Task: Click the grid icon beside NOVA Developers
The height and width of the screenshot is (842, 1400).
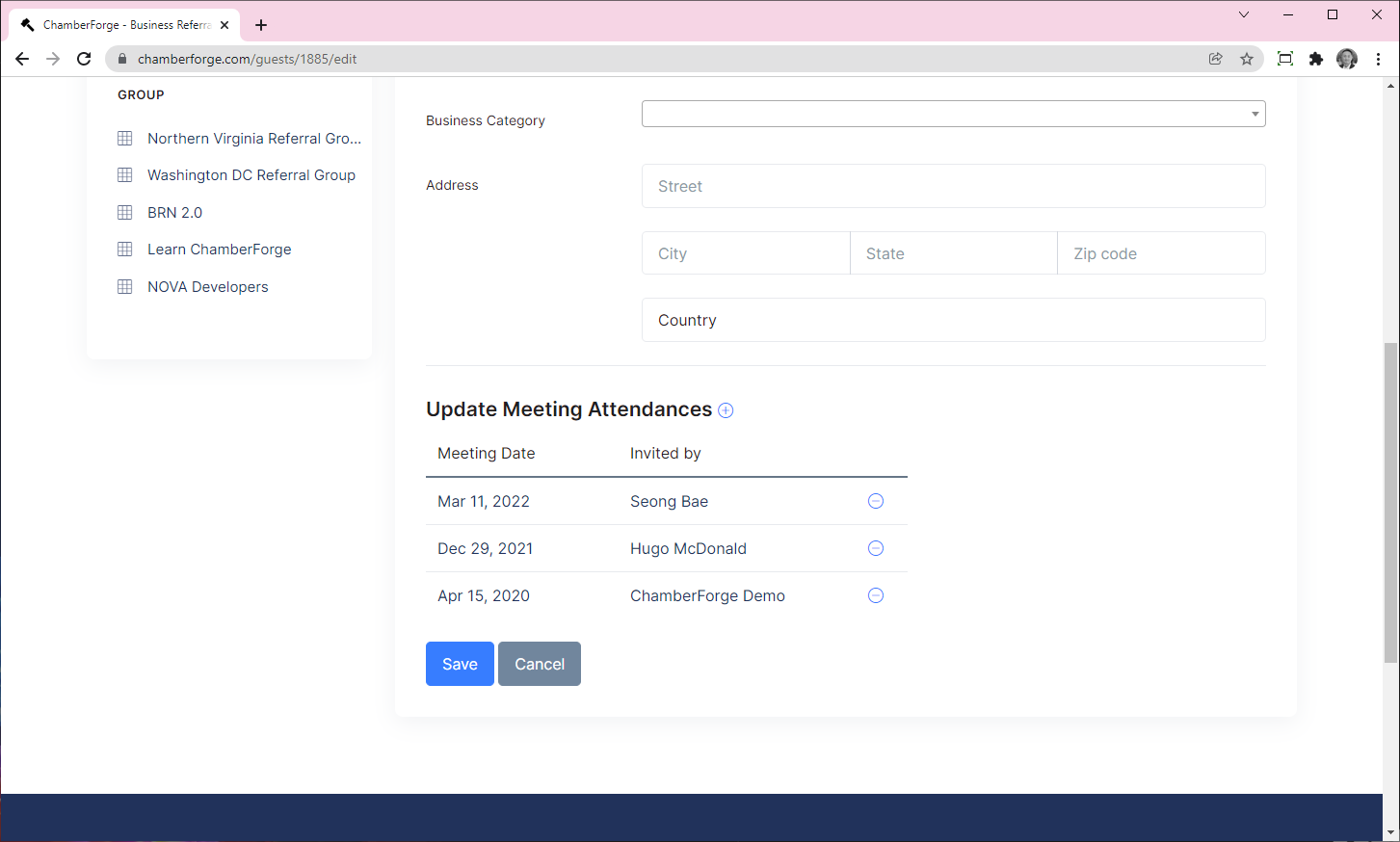Action: 125,287
